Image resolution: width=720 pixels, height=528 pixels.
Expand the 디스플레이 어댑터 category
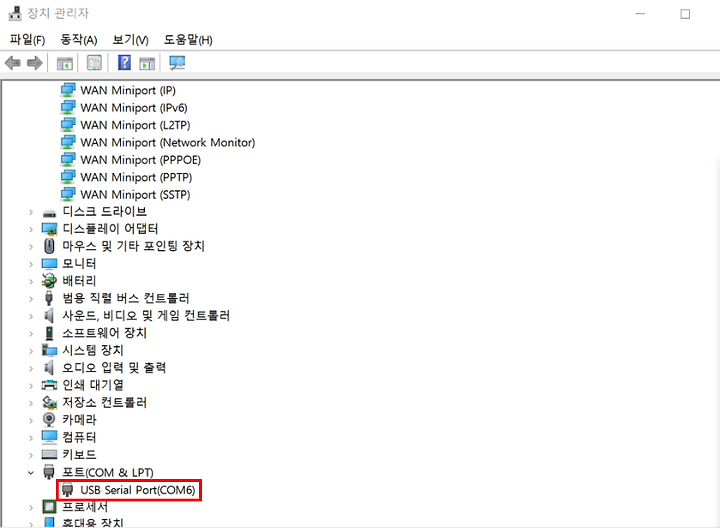coord(31,230)
